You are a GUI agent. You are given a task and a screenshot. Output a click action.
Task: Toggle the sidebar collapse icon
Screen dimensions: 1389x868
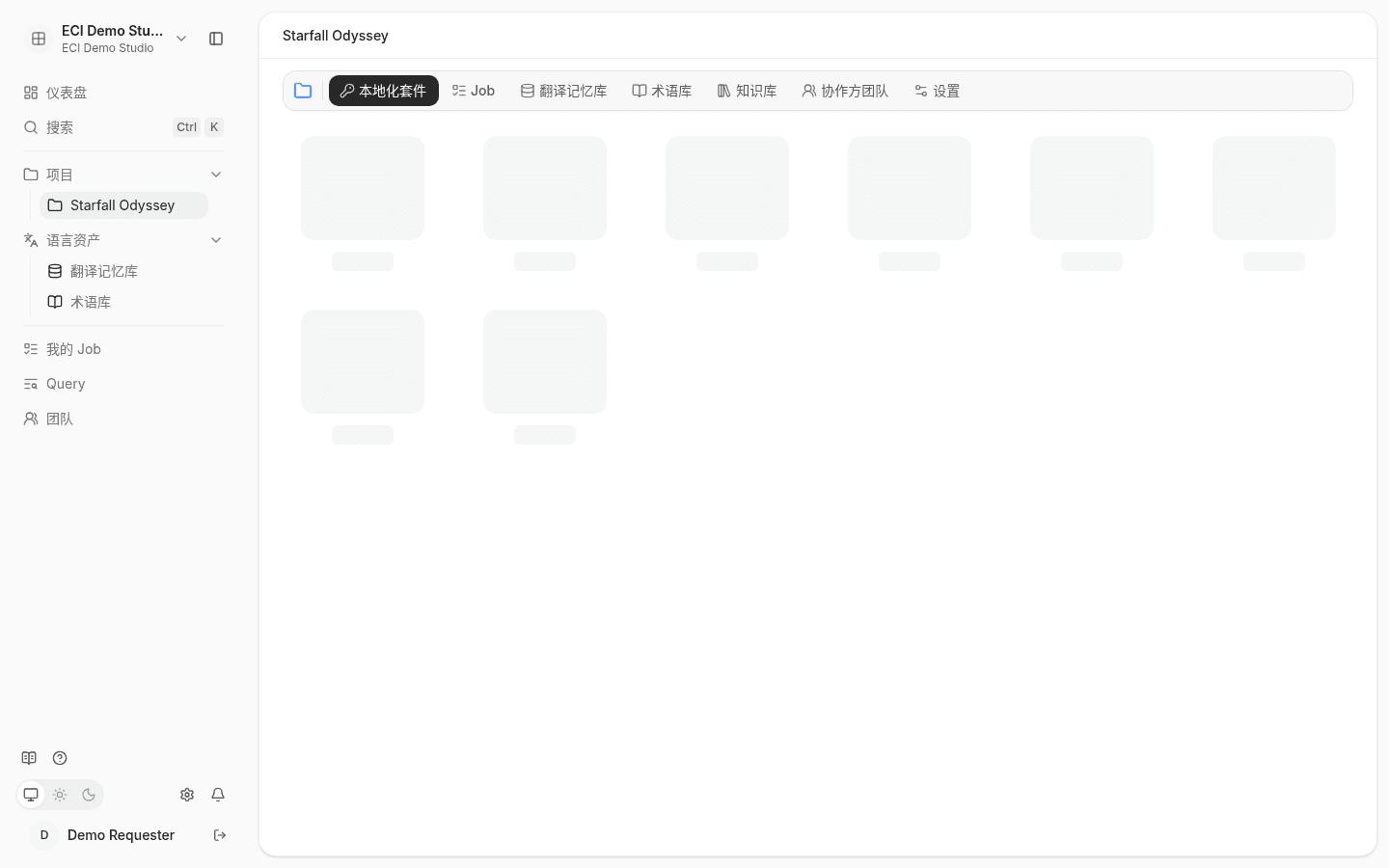(216, 39)
